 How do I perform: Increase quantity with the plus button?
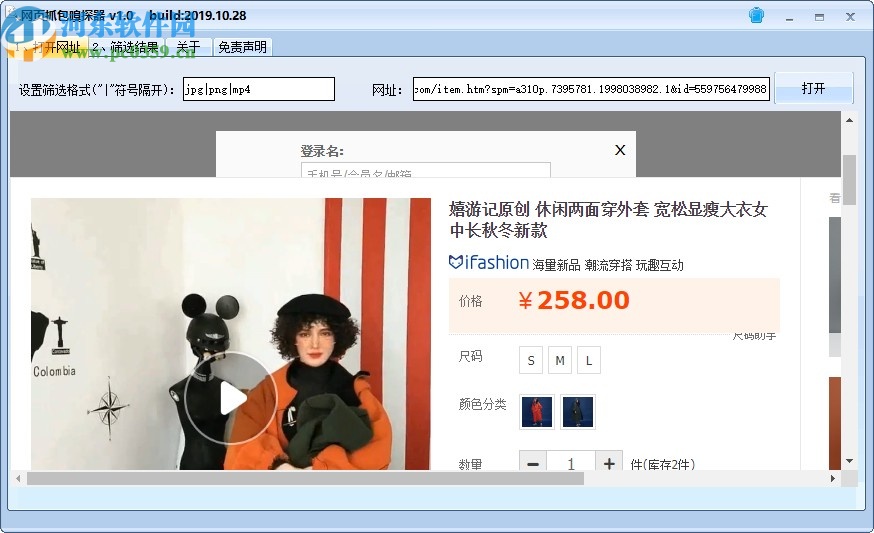coord(609,463)
